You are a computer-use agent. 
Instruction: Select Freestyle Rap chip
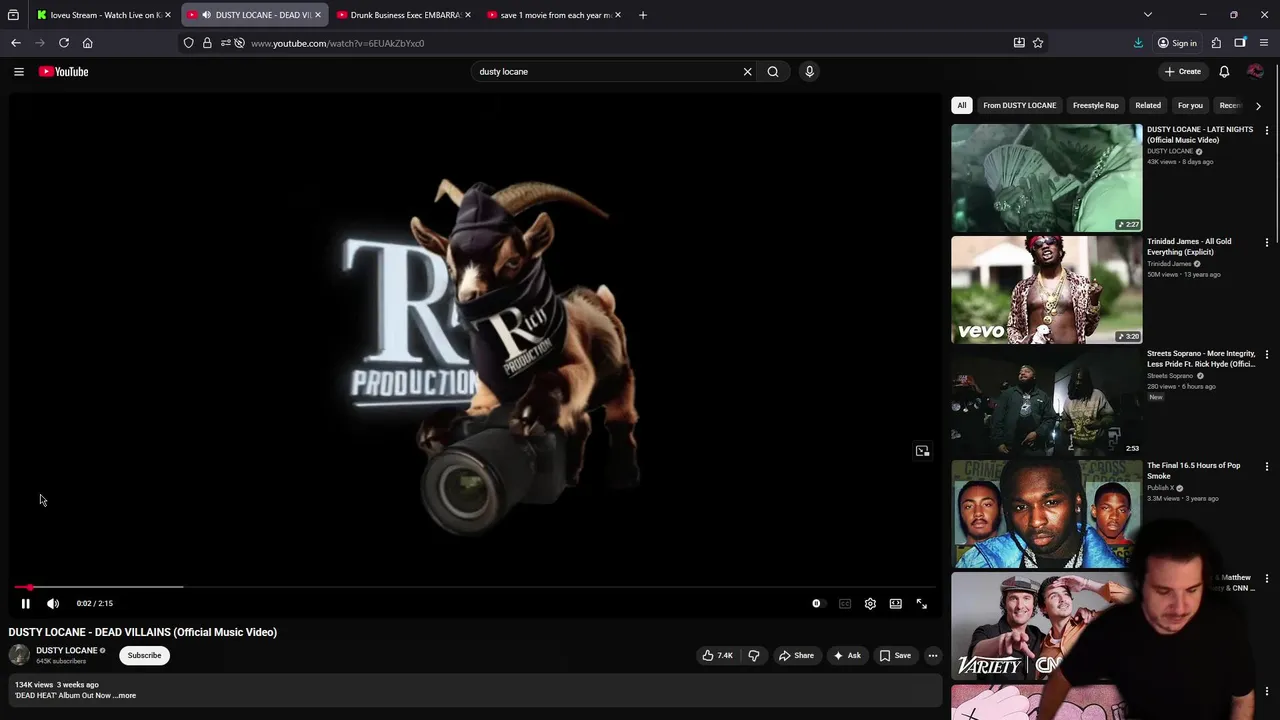click(x=1096, y=105)
